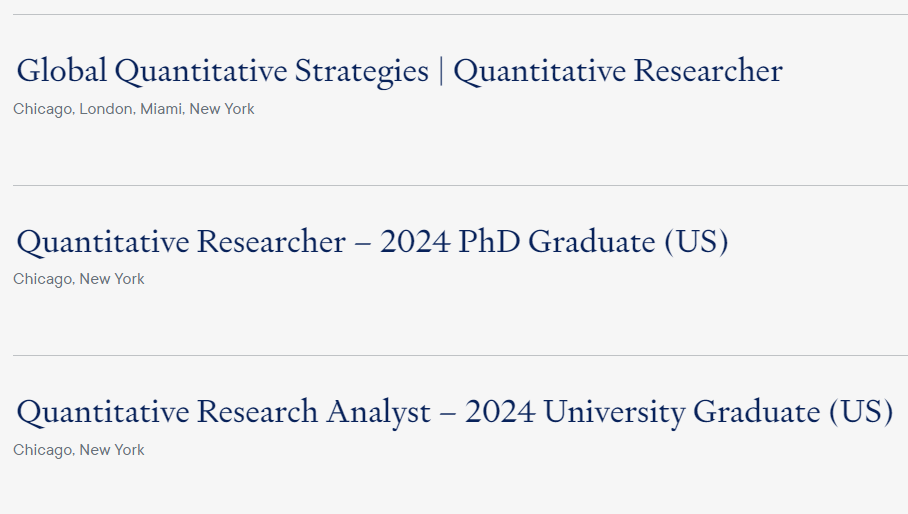Click London in first job's locations
Viewport: 908px width, 514px height.
(x=105, y=109)
